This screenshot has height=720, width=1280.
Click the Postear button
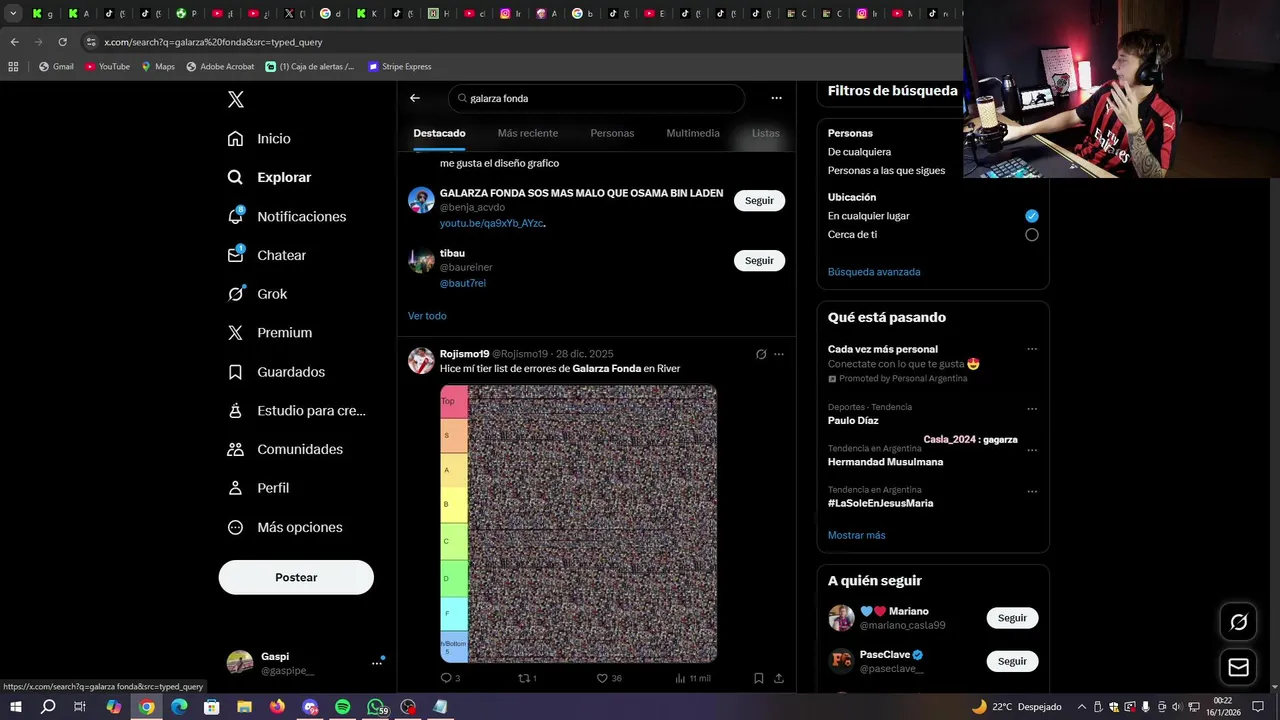click(x=296, y=577)
